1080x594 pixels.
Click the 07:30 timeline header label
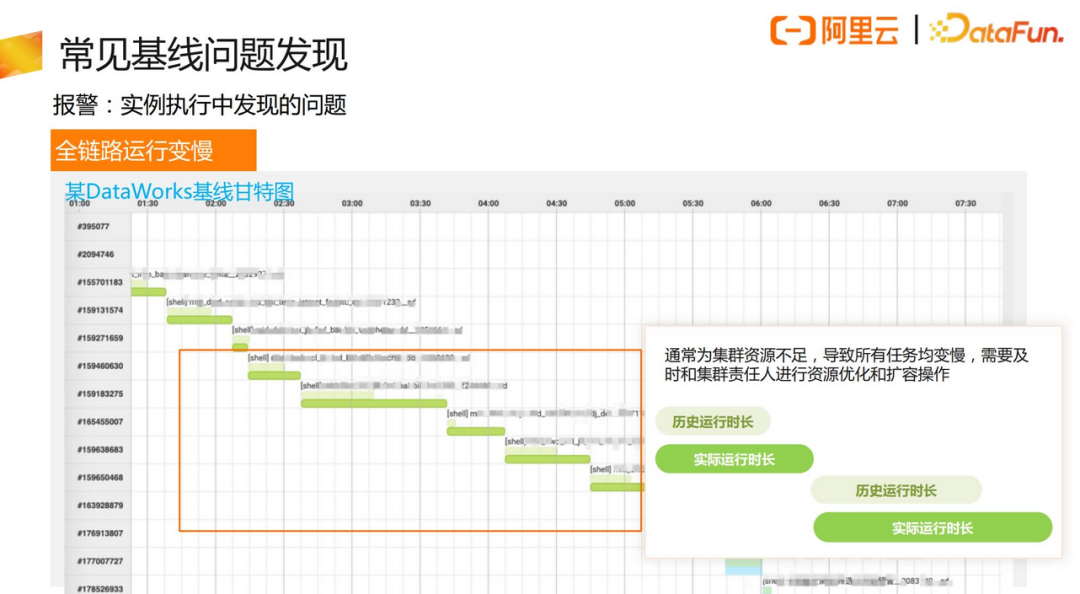coord(965,203)
